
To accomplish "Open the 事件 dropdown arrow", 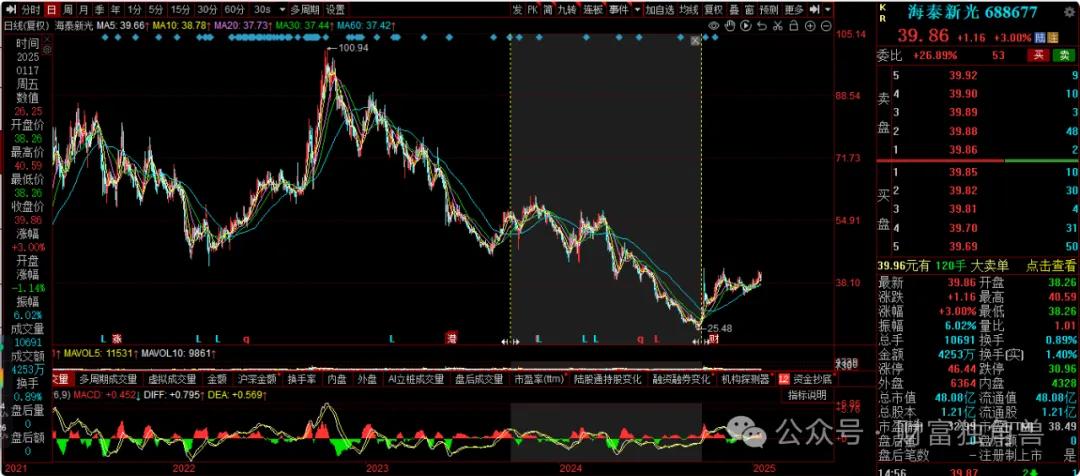I will [x=637, y=10].
